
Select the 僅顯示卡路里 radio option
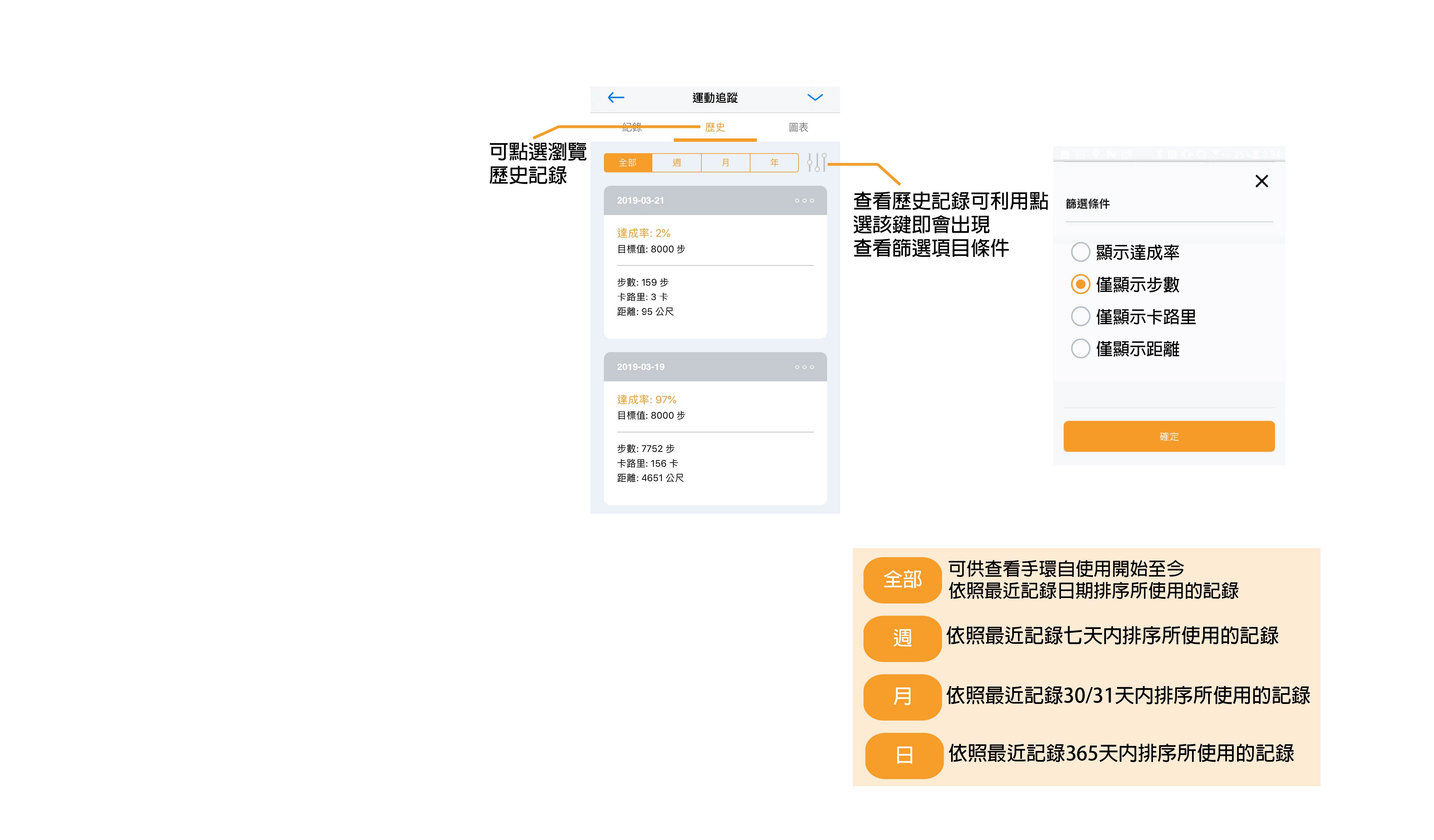(1080, 317)
